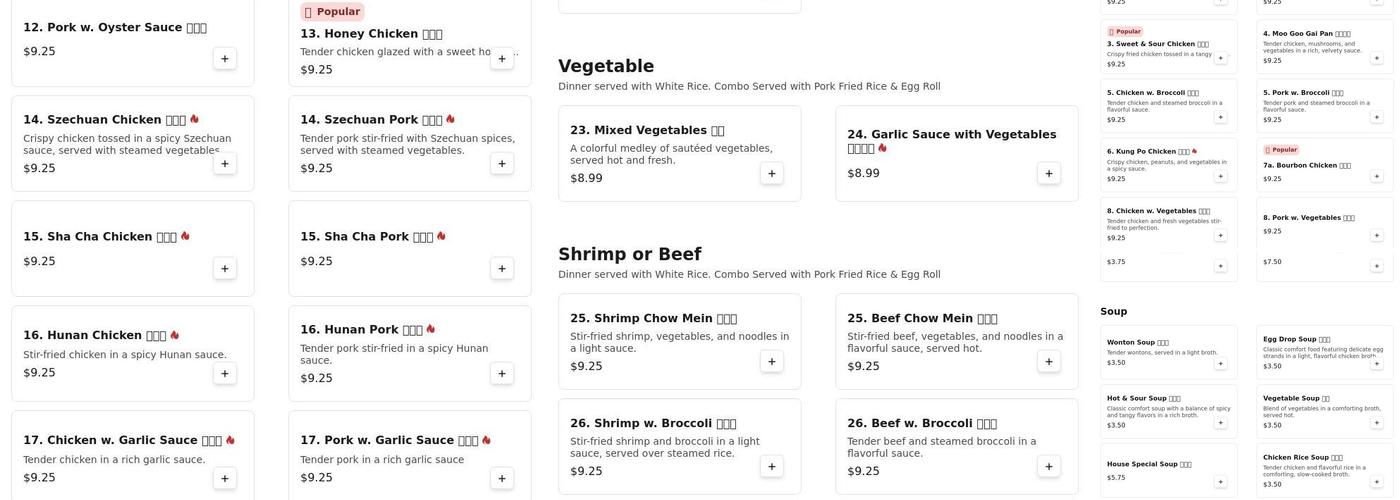Add Pork w. Garlic Sauce to cart
The height and width of the screenshot is (500, 1400).
(x=501, y=478)
